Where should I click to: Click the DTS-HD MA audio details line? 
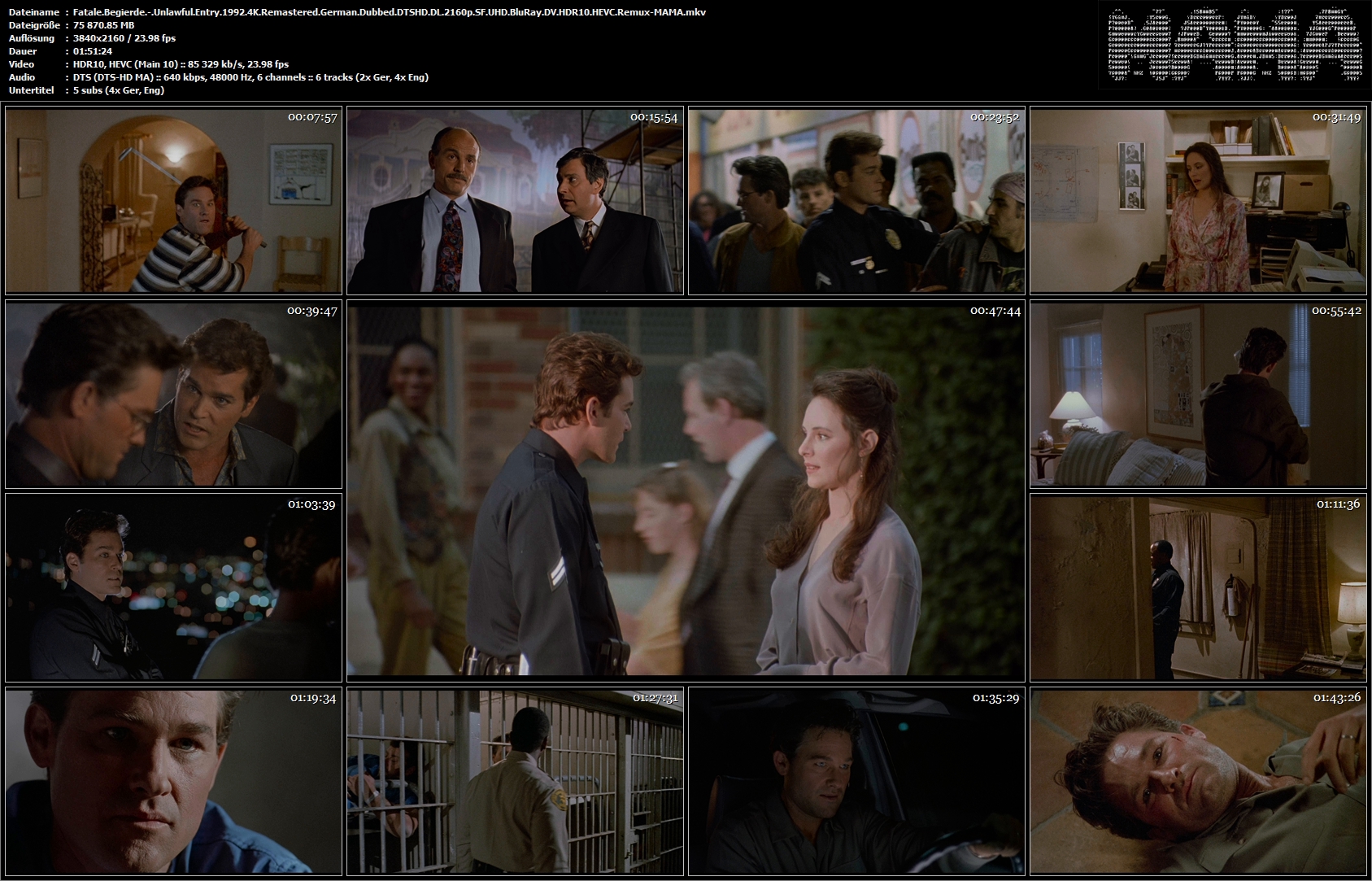click(250, 77)
